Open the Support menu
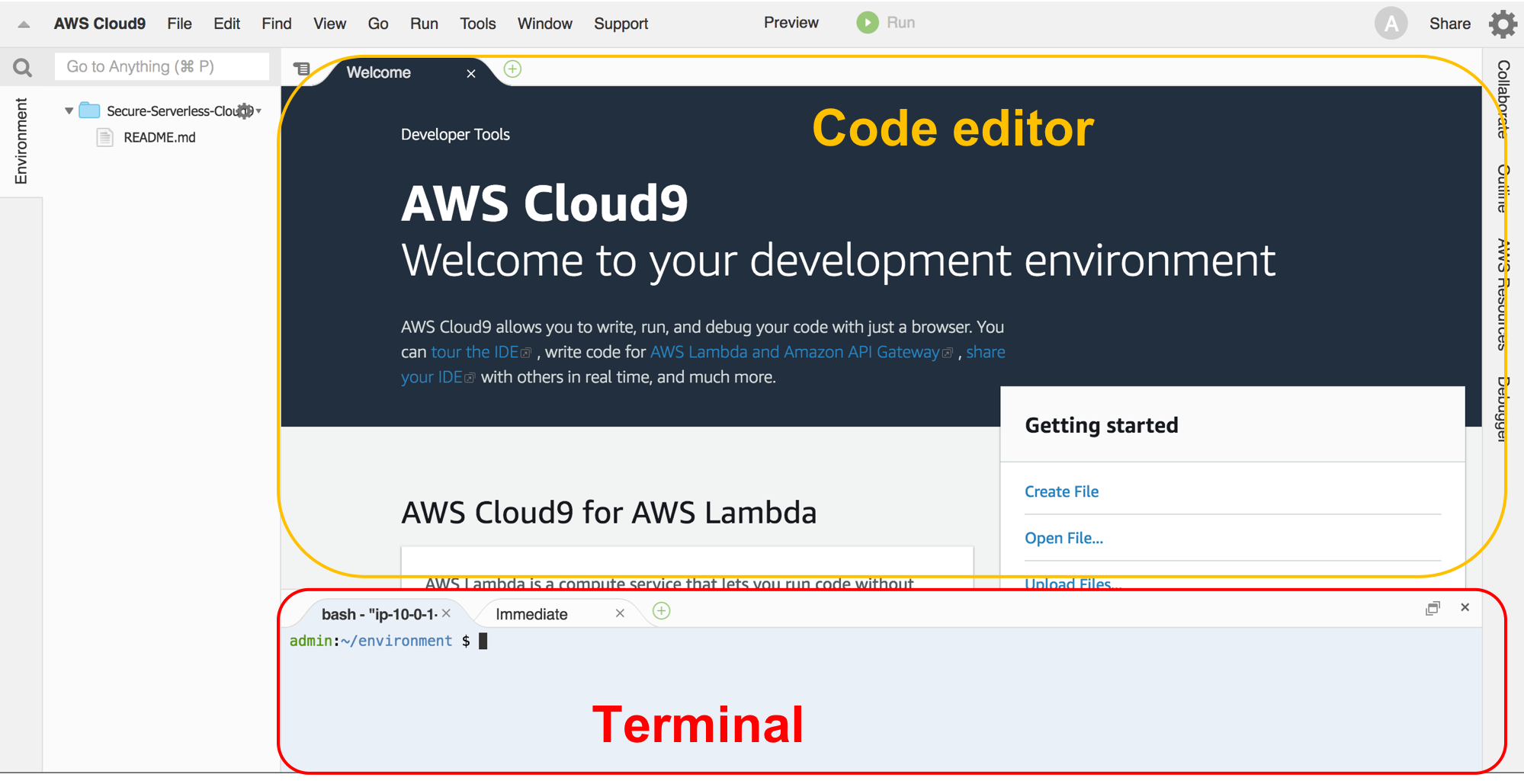This screenshot has width=1524, height=784. click(x=621, y=24)
